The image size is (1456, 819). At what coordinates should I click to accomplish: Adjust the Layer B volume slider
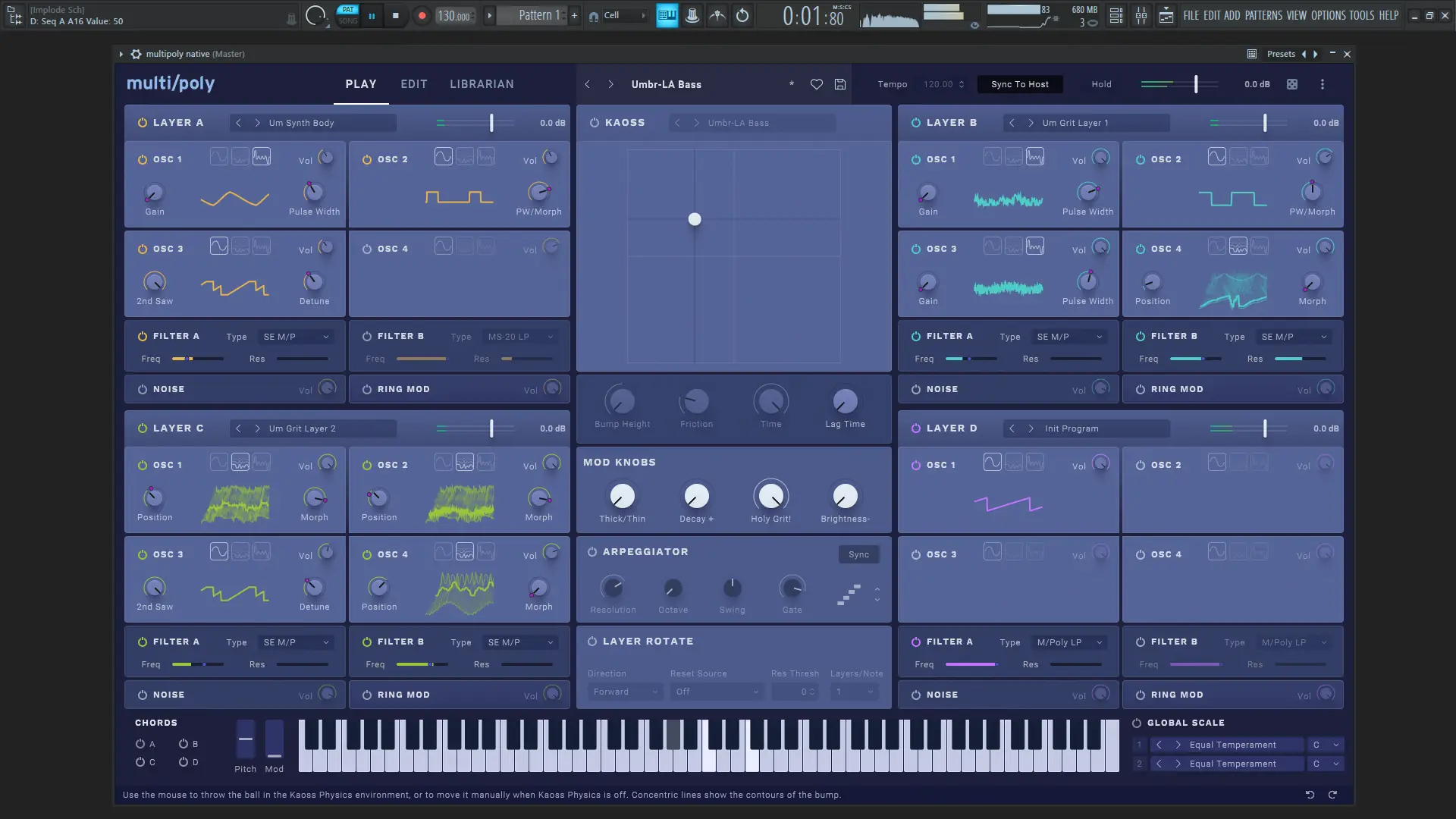tap(1264, 122)
